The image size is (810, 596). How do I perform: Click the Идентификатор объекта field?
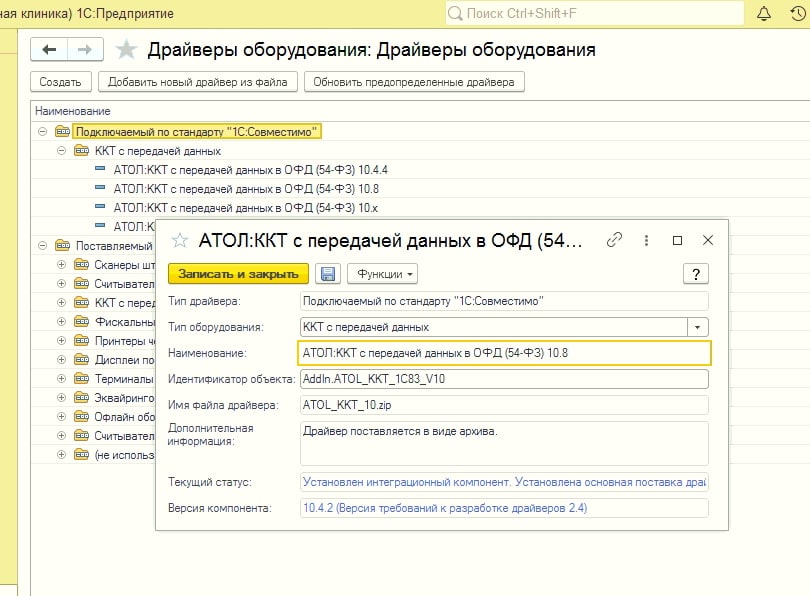tap(504, 379)
